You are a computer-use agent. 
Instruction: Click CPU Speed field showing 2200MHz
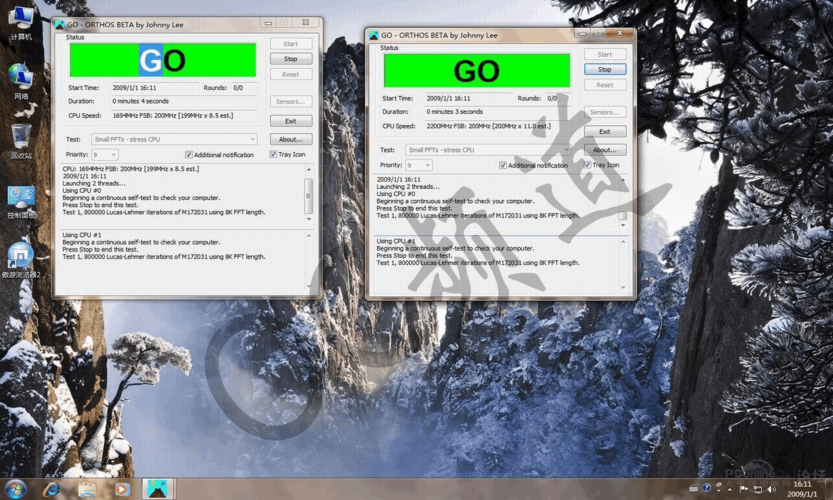[x=498, y=126]
